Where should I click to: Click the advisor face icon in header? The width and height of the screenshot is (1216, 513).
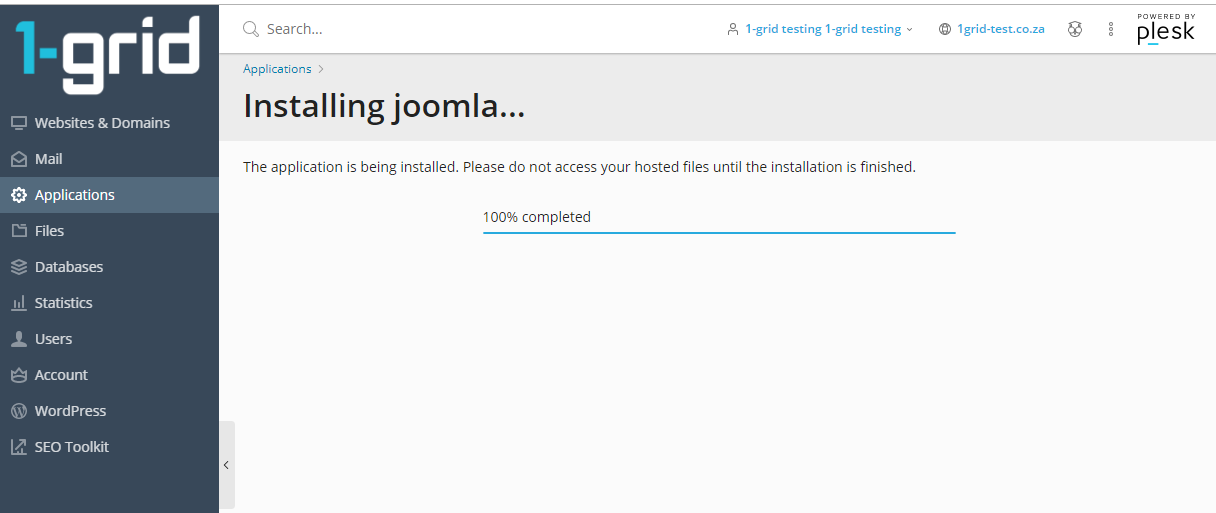(1075, 29)
